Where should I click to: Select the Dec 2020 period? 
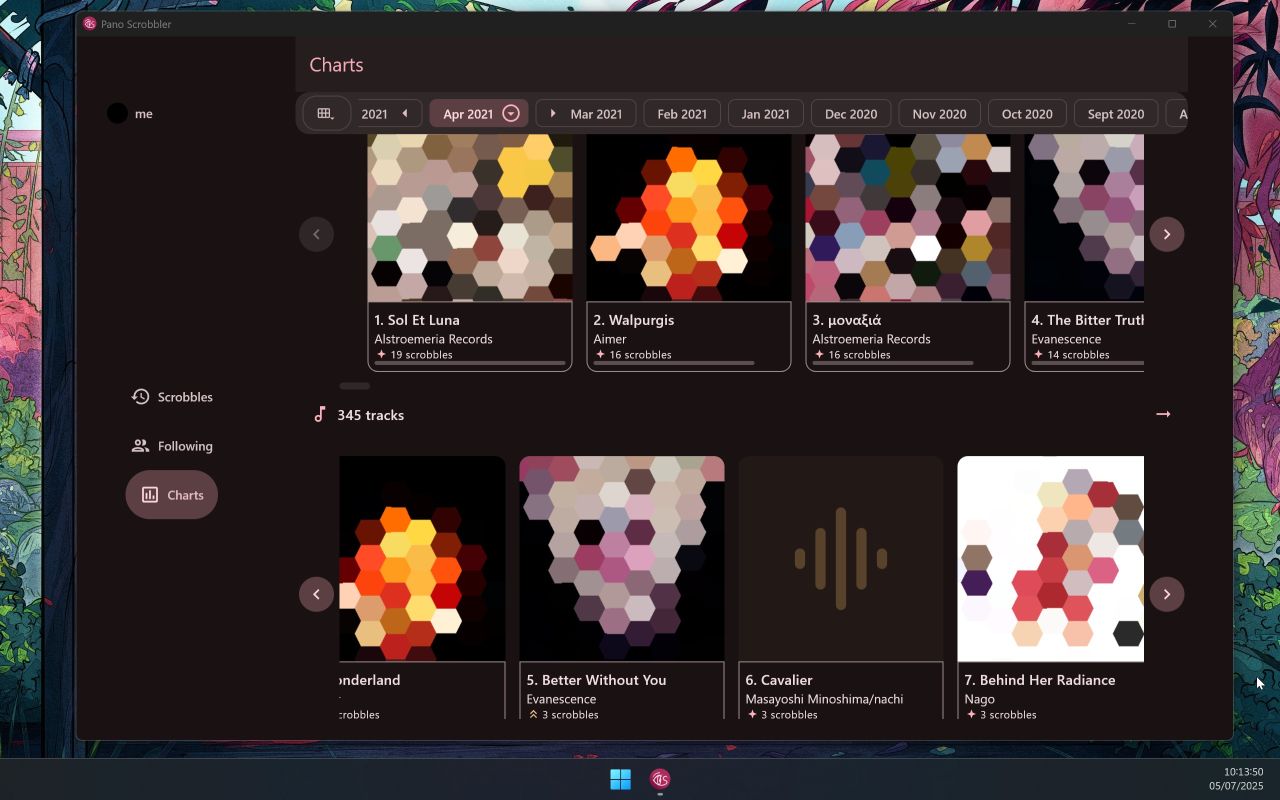click(x=851, y=114)
